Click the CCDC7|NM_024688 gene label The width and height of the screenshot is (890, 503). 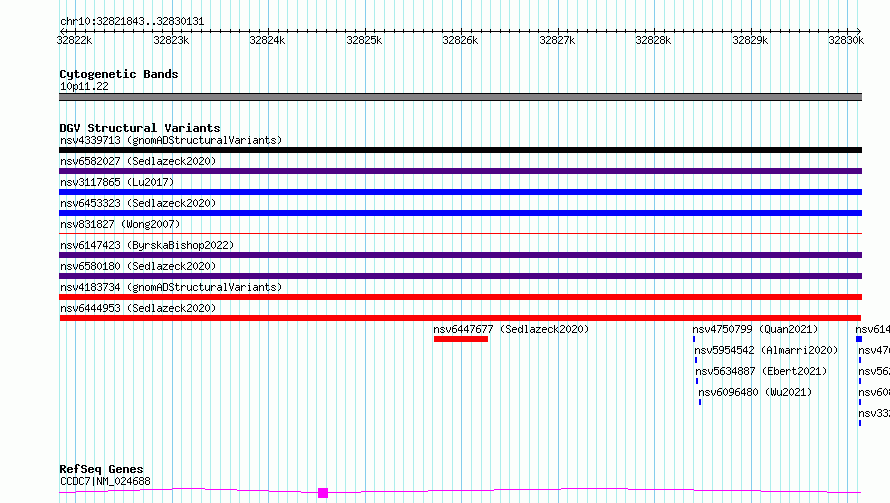(105, 481)
